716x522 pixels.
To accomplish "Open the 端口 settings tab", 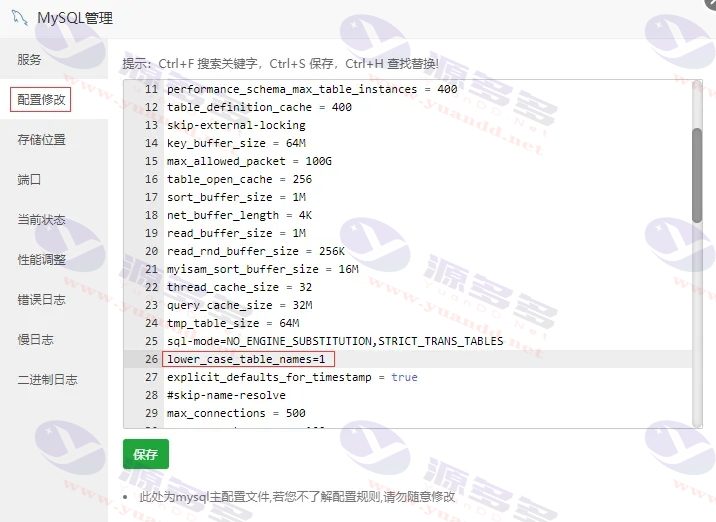I will (x=29, y=179).
